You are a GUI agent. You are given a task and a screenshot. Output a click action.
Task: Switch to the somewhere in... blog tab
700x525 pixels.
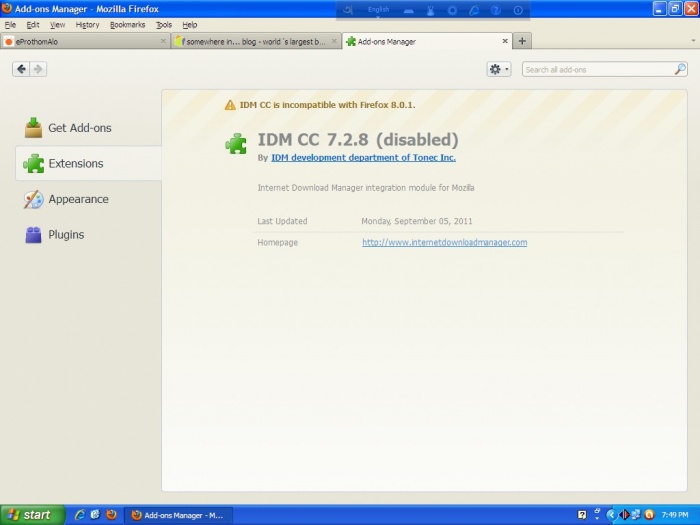pyautogui.click(x=256, y=42)
